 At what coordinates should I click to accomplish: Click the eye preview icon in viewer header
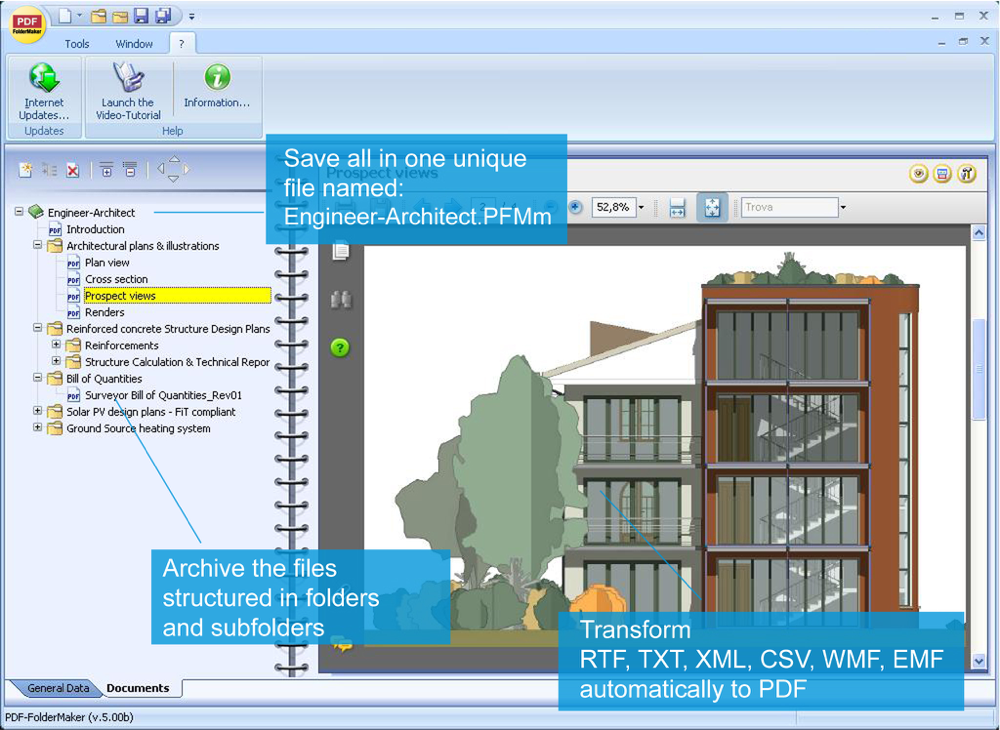pos(918,173)
